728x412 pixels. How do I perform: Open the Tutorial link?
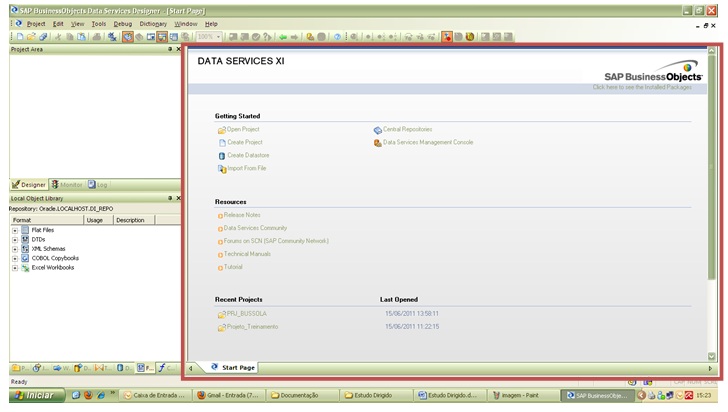click(233, 267)
